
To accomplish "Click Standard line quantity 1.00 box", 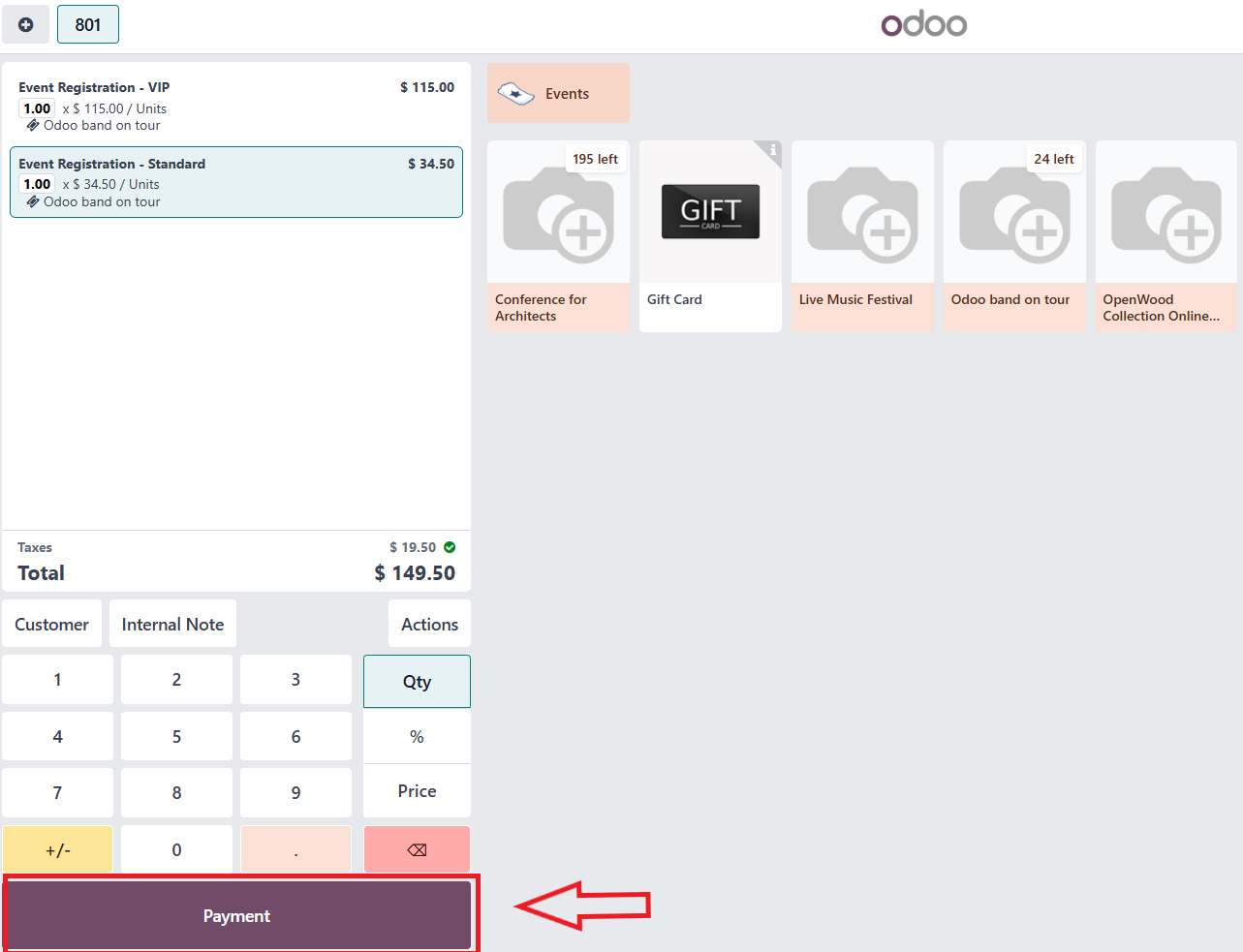I will point(37,184).
